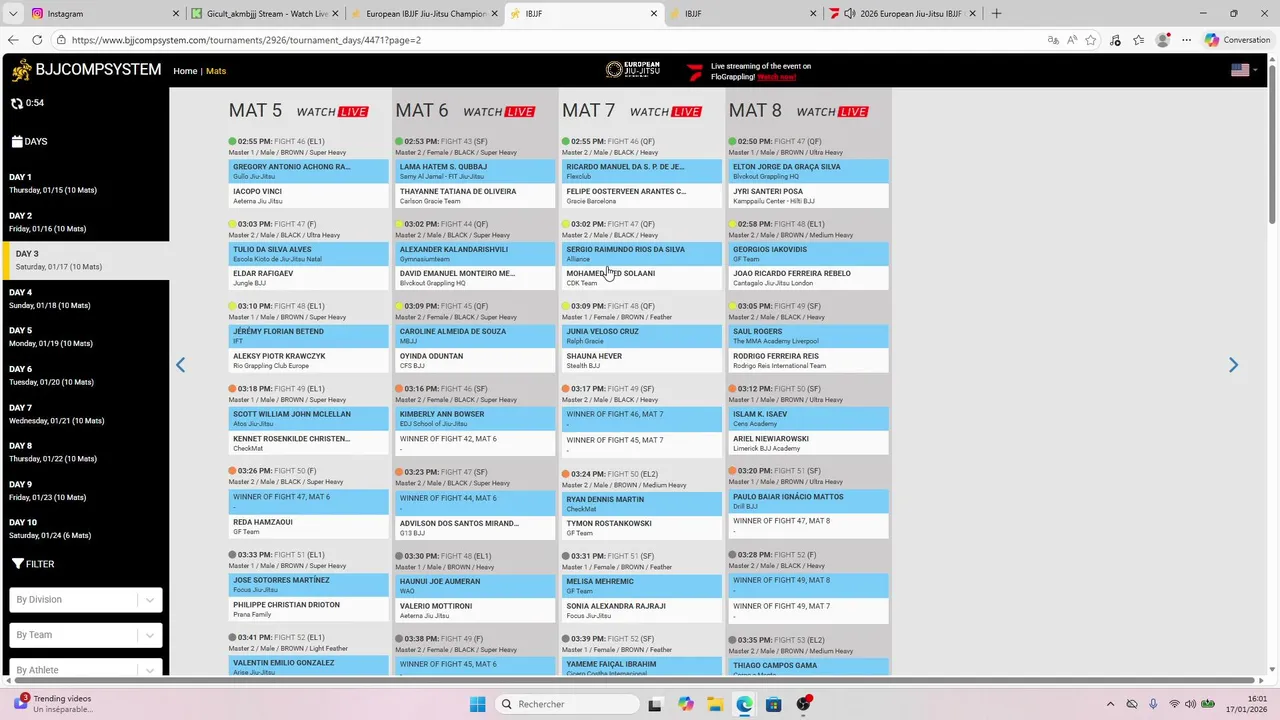Viewport: 1280px width, 720px height.
Task: Open Copilot Conversation button
Action: [x=1238, y=40]
